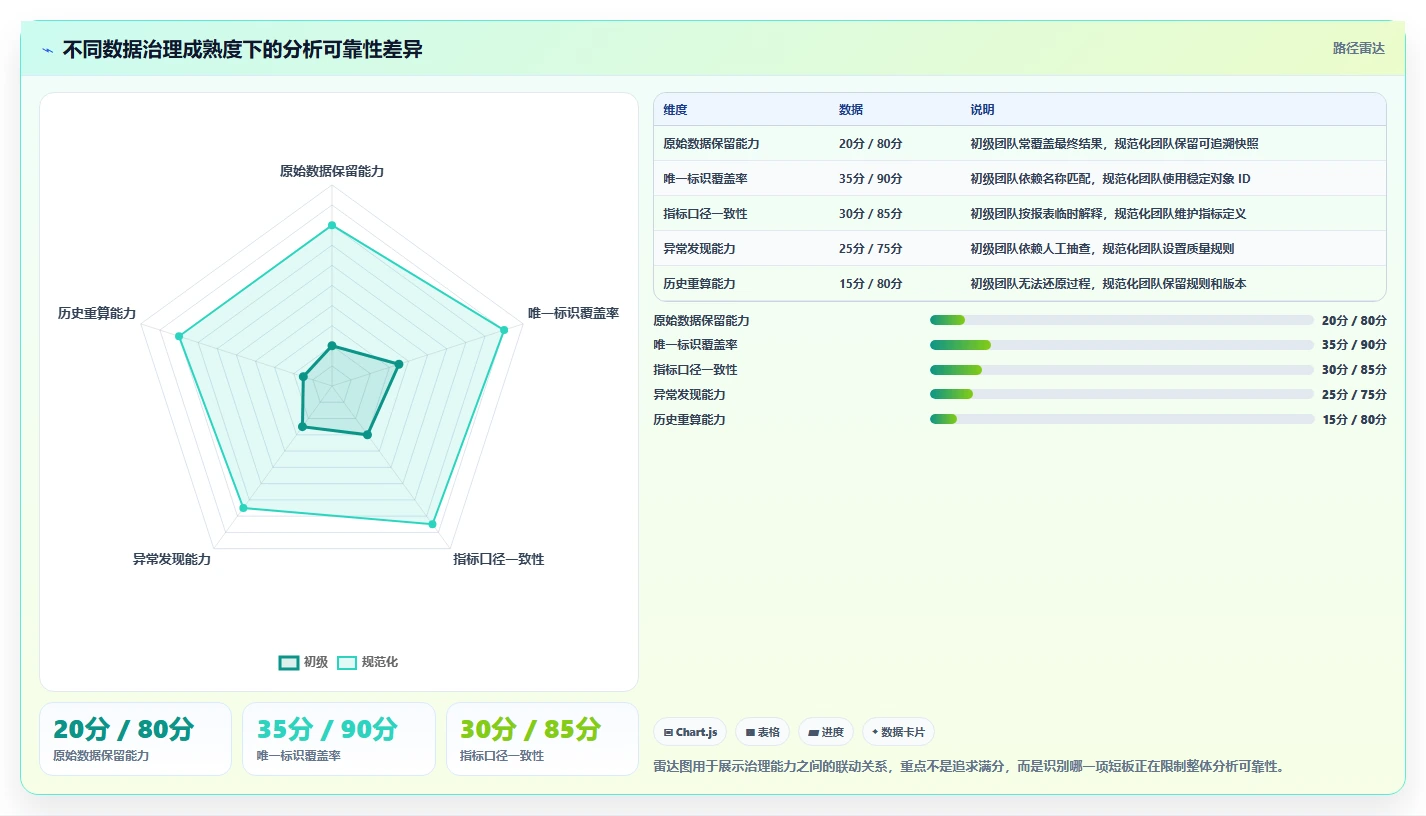The width and height of the screenshot is (1426, 816).
Task: Click 初级 data point on 历史重算能力 axis
Action: click(x=303, y=377)
